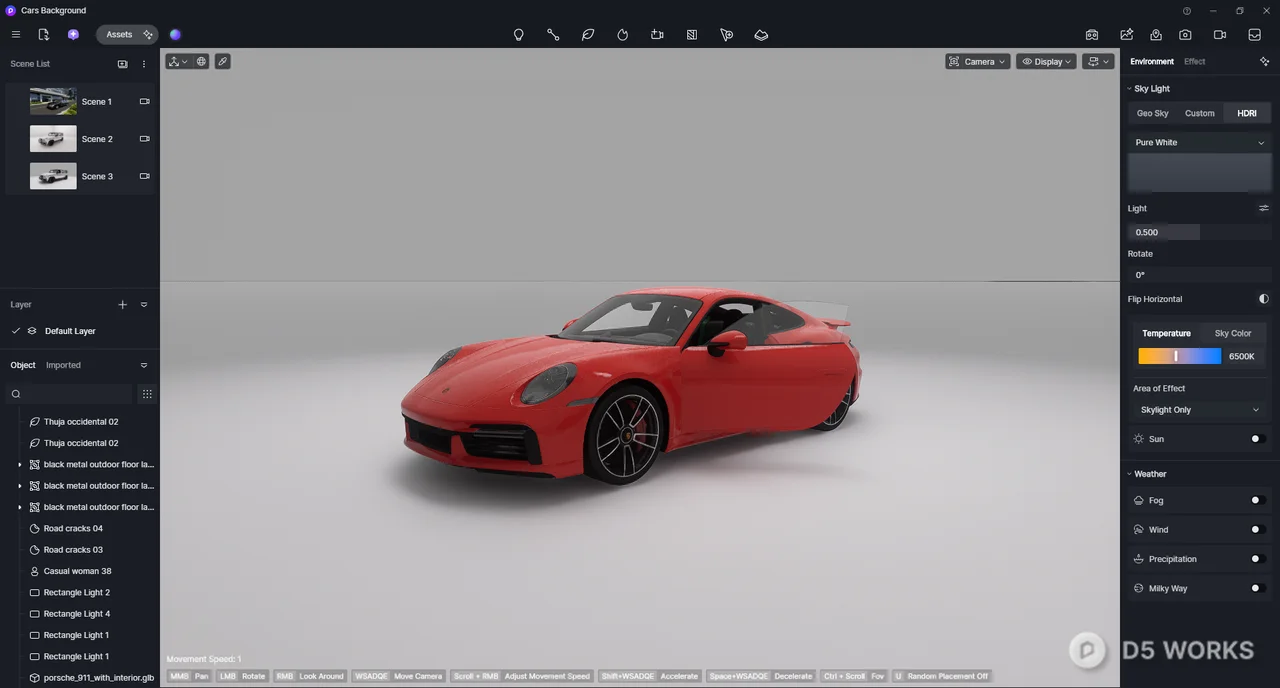
Task: Switch to the Object tab
Action: click(x=23, y=365)
